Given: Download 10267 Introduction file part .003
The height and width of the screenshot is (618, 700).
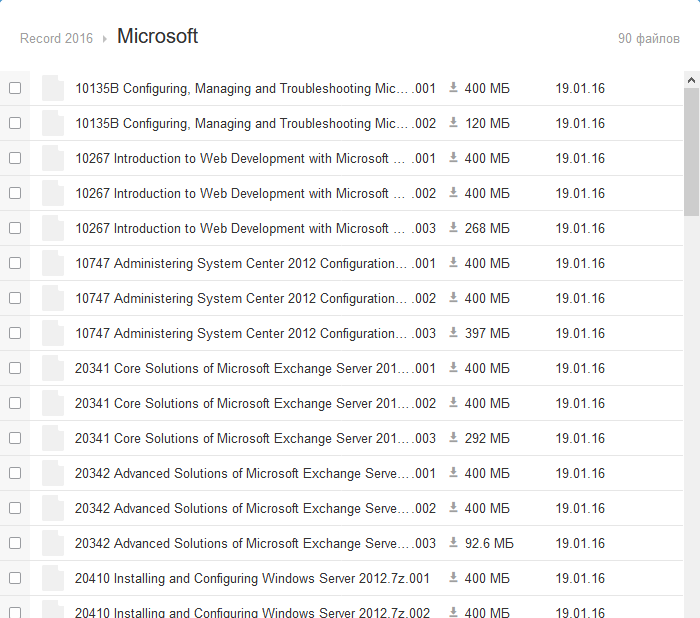Looking at the screenshot, I should tap(453, 228).
